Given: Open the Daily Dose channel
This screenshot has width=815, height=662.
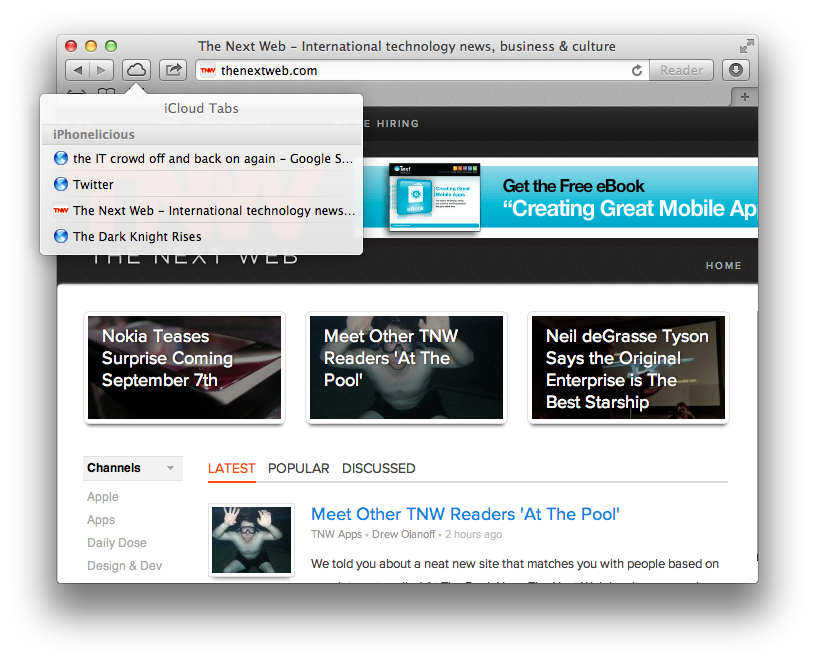Looking at the screenshot, I should [x=117, y=543].
